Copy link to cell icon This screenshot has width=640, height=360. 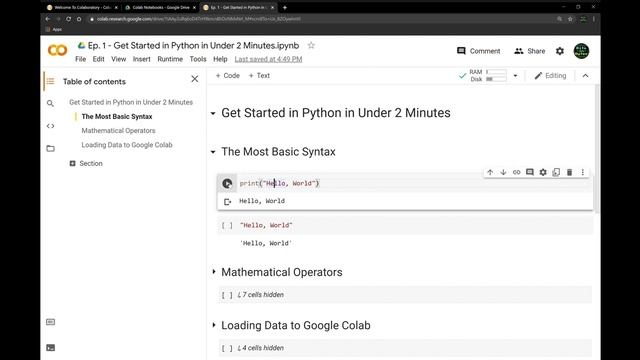pos(516,172)
